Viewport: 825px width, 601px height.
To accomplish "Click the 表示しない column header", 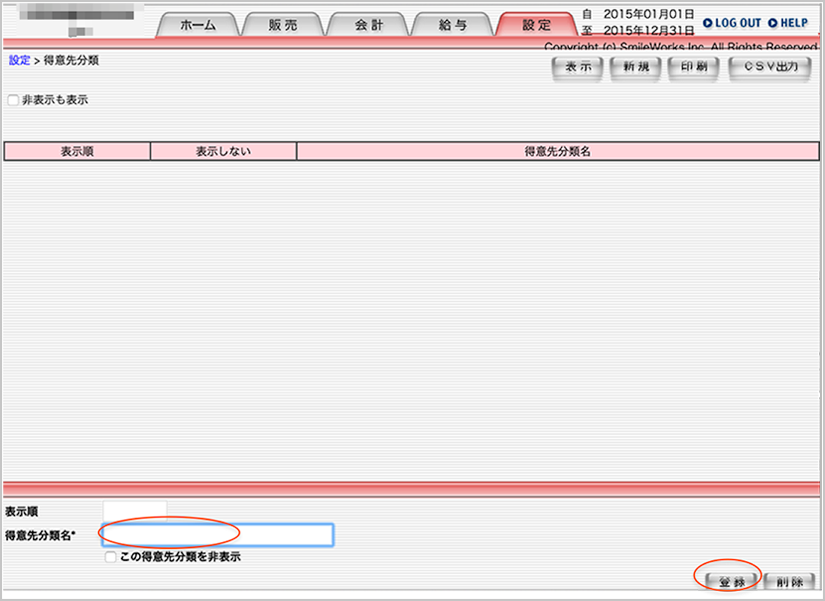I will pos(223,152).
